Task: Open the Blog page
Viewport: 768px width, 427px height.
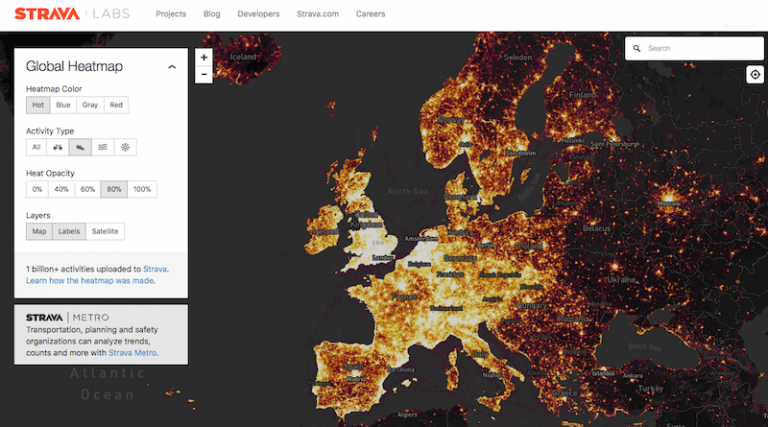Action: (x=212, y=14)
